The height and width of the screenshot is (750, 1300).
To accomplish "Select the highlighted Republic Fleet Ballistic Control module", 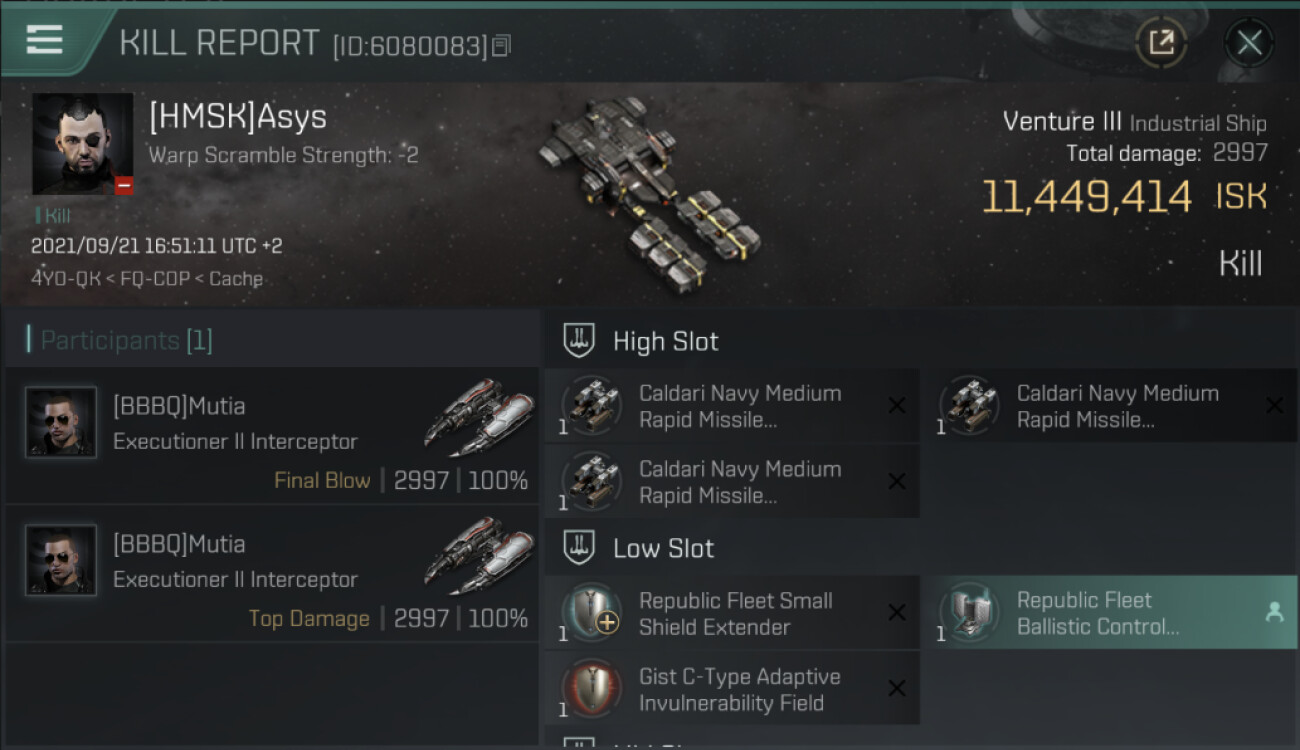I will 1110,613.
